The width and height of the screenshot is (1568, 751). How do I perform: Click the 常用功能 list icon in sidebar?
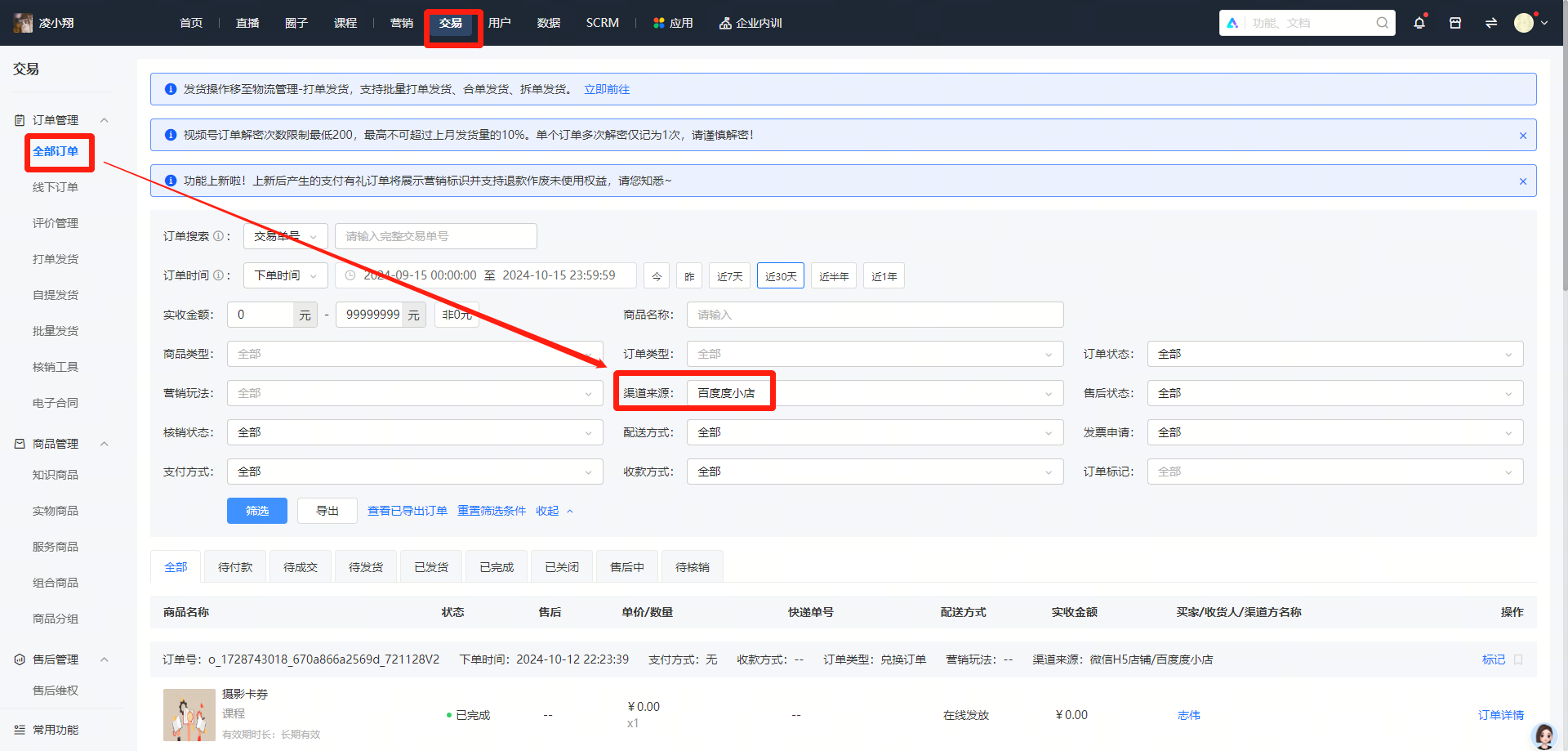coord(20,730)
